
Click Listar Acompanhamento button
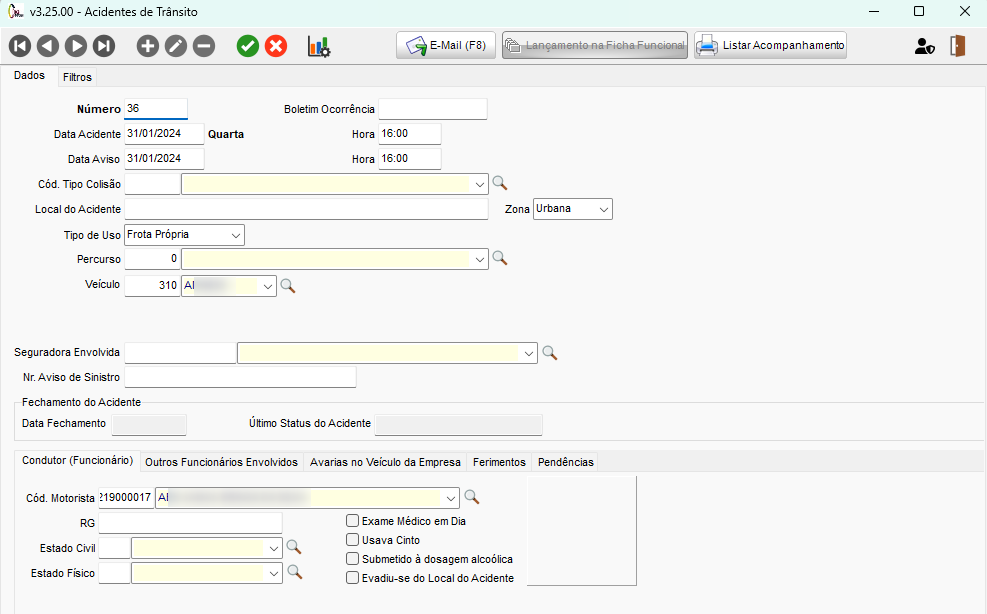point(770,45)
